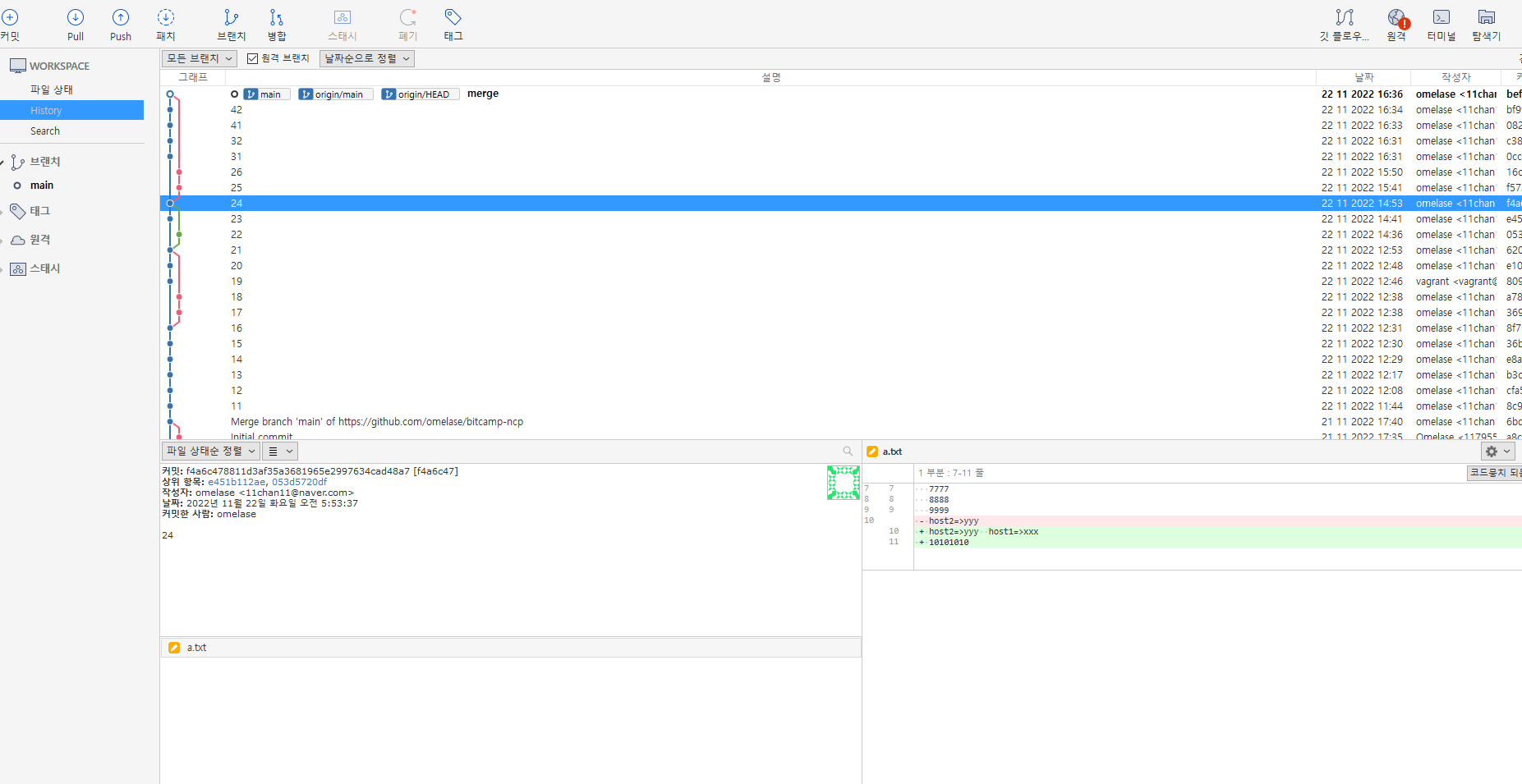Click the Tag (태그) toolbar icon
Screen dimensions: 1522x784
453,24
